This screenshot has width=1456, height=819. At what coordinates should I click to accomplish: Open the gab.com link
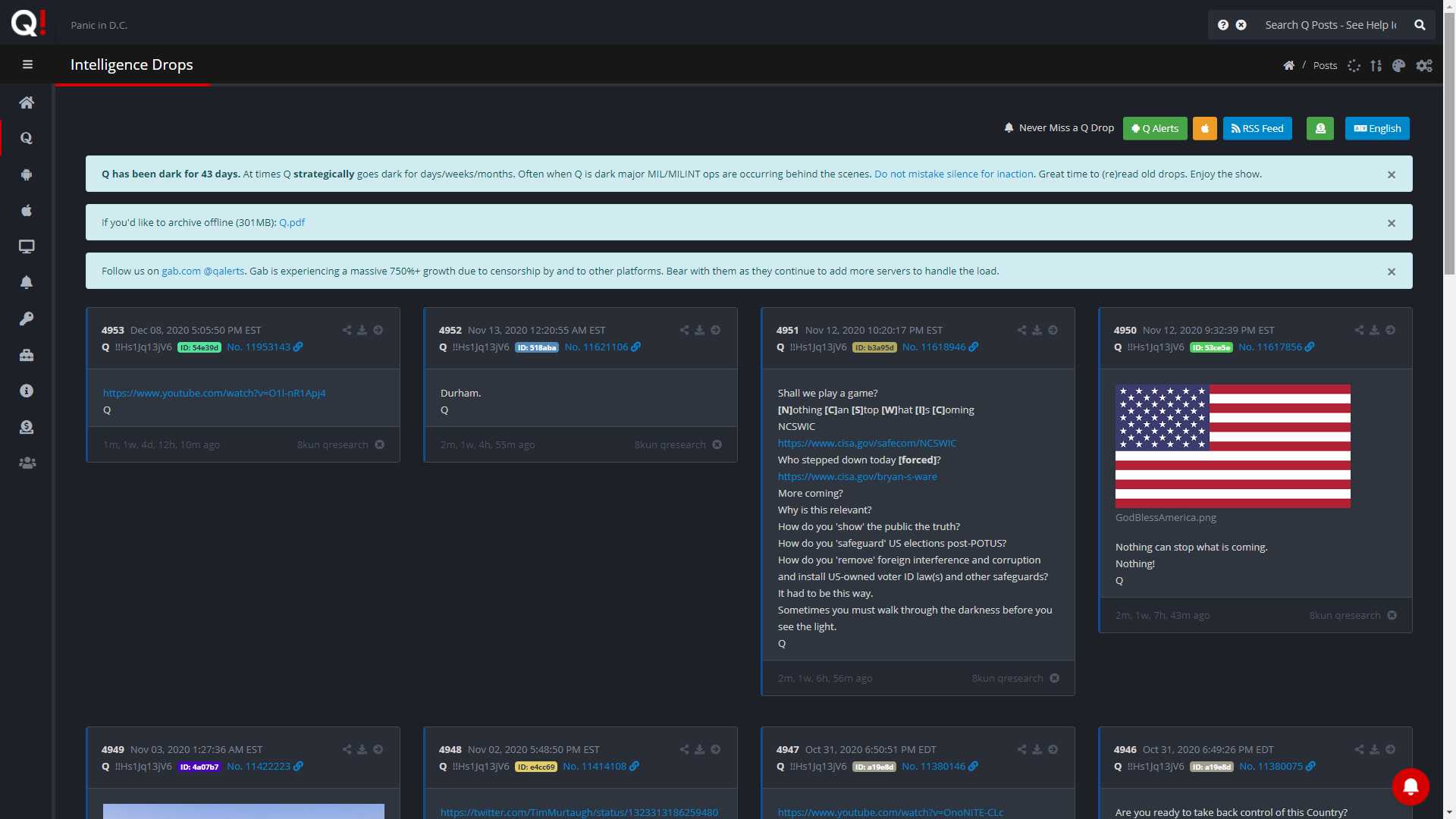pos(181,271)
